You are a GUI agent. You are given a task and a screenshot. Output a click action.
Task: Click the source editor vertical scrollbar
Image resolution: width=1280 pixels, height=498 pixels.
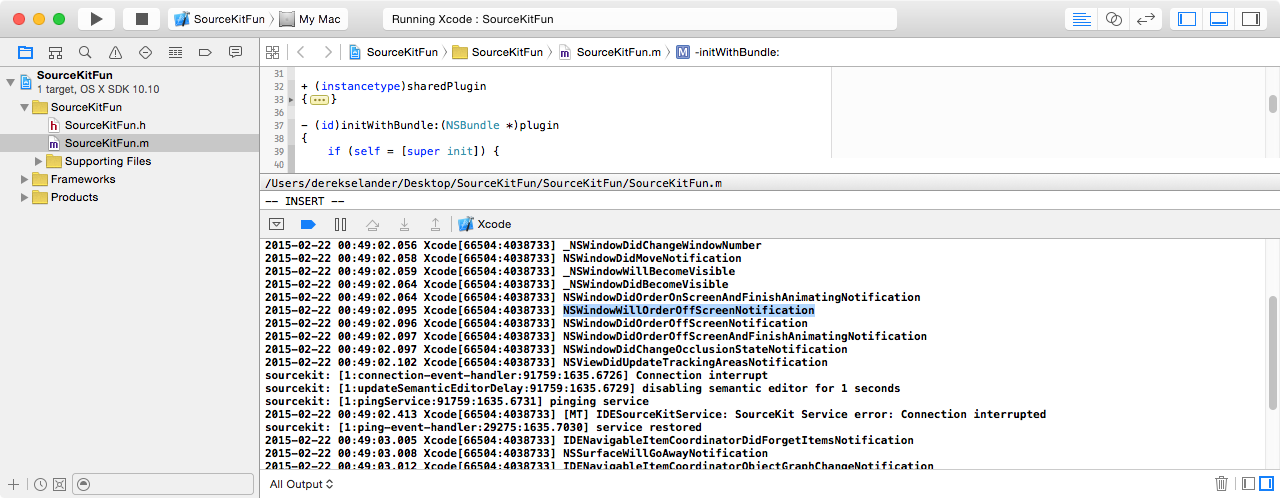(1272, 105)
